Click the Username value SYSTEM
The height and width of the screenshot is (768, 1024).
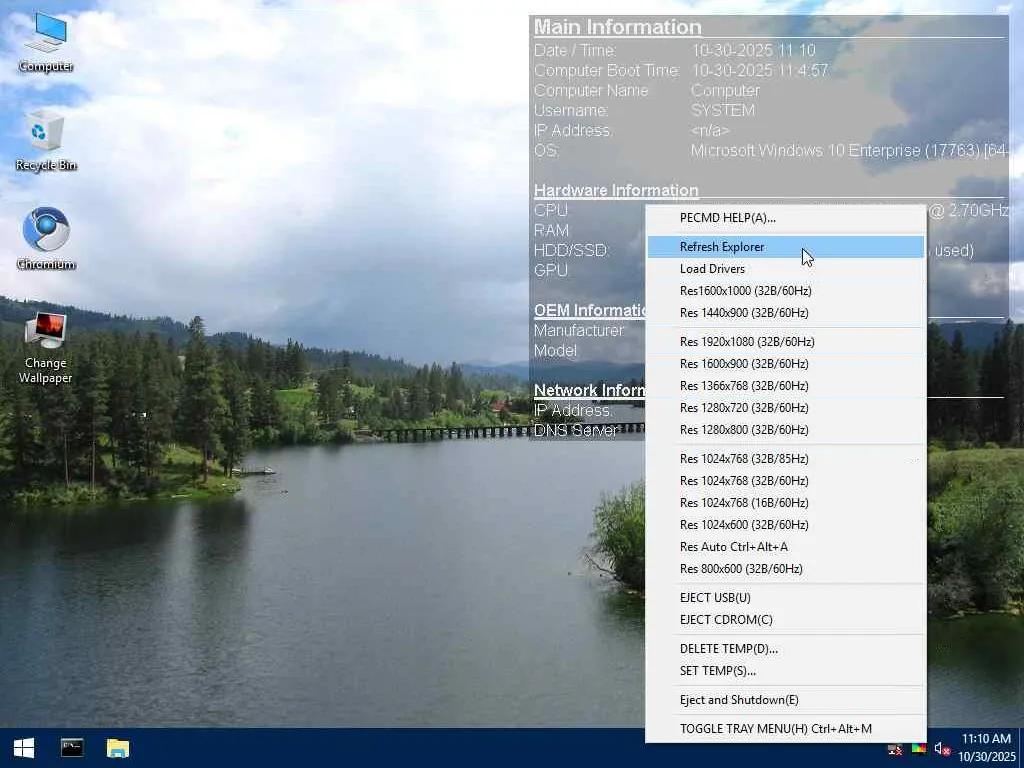pos(723,110)
